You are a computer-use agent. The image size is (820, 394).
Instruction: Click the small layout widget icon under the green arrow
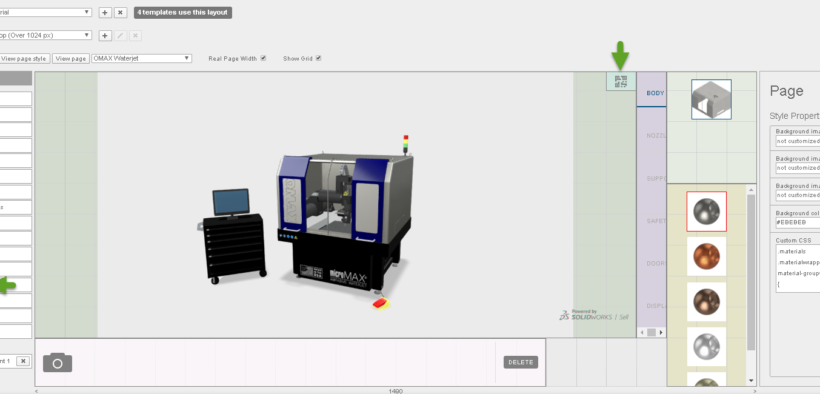(621, 82)
